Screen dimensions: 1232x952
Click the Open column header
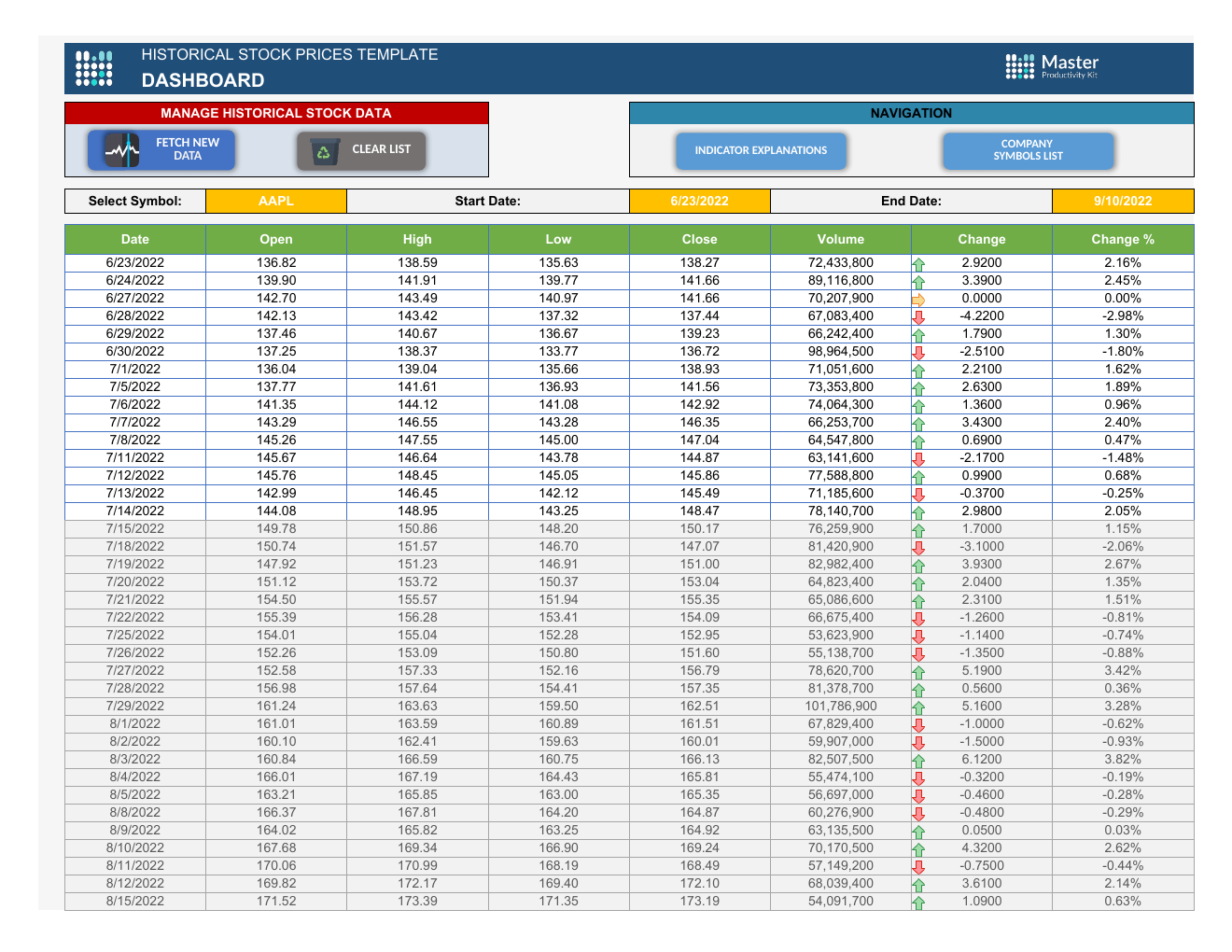coord(276,240)
